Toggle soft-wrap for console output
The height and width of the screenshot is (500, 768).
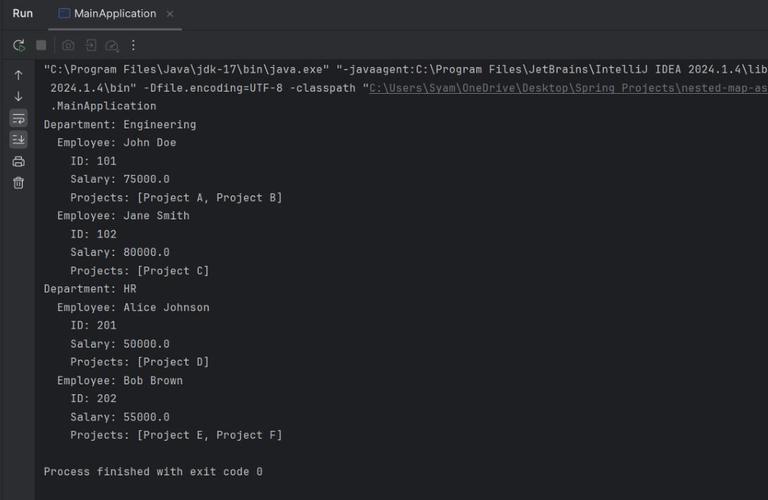click(18, 118)
